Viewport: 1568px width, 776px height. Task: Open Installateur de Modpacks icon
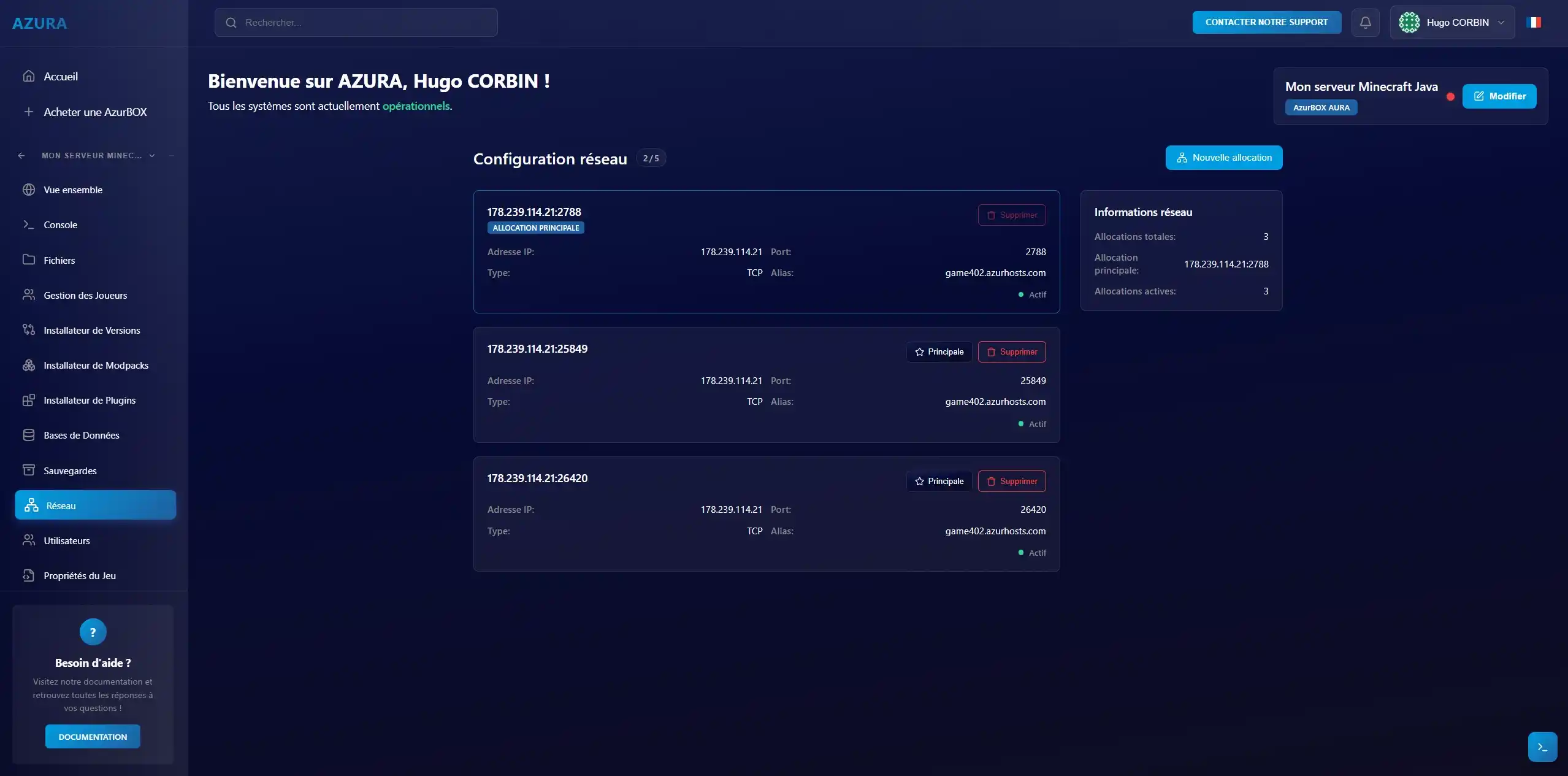click(28, 365)
